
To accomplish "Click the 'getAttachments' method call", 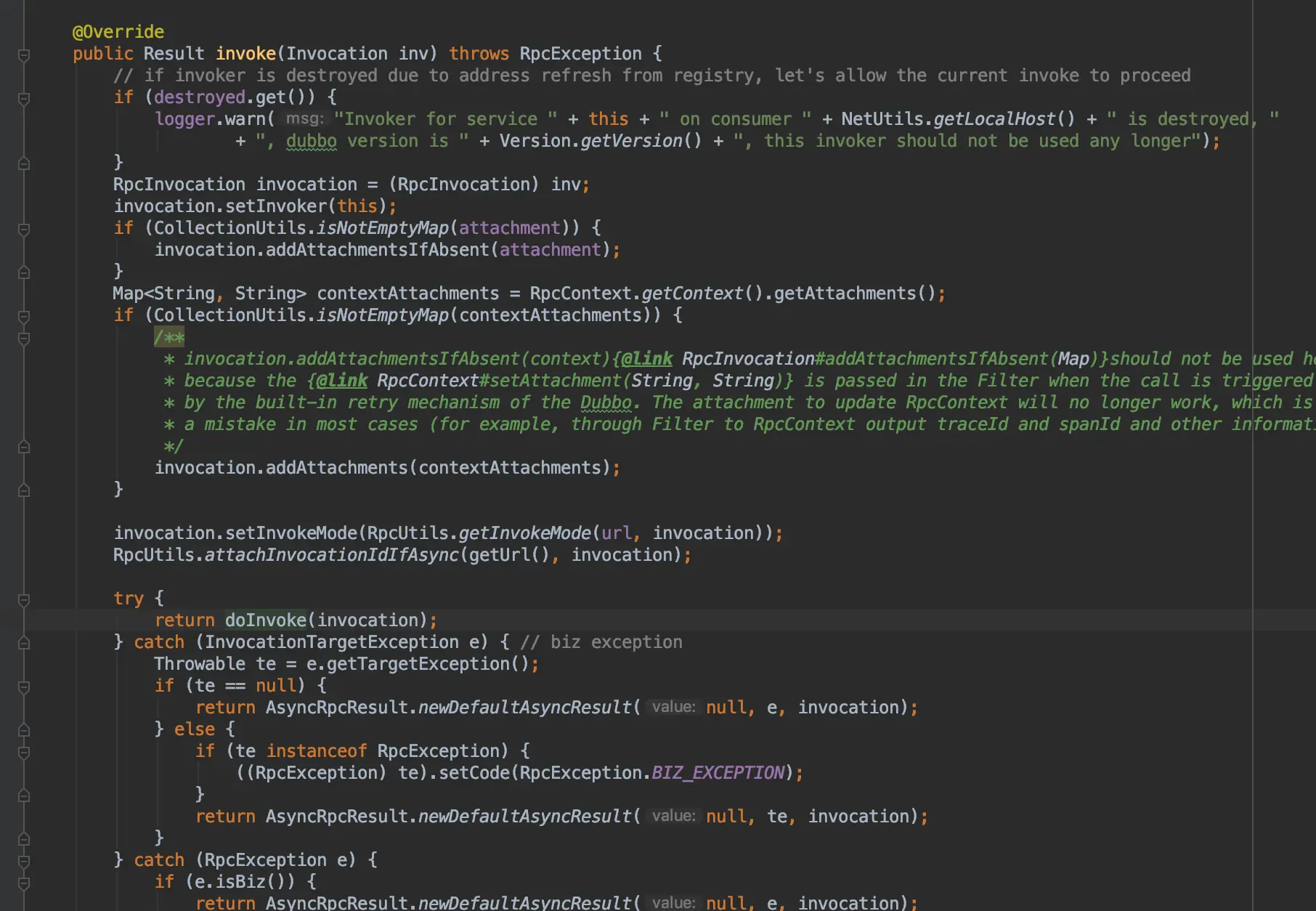I will (x=845, y=293).
